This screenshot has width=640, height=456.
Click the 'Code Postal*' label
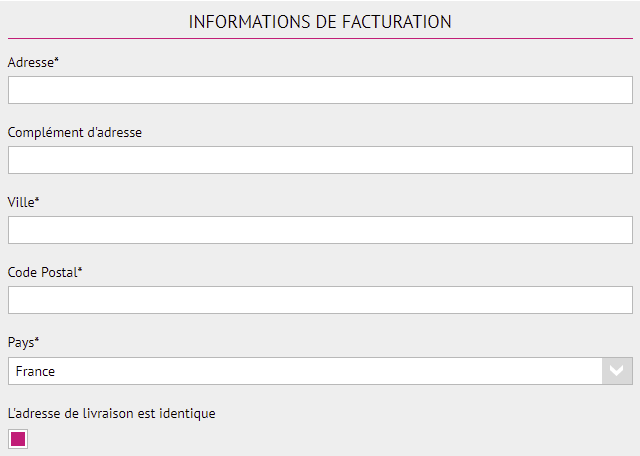pyautogui.click(x=45, y=272)
